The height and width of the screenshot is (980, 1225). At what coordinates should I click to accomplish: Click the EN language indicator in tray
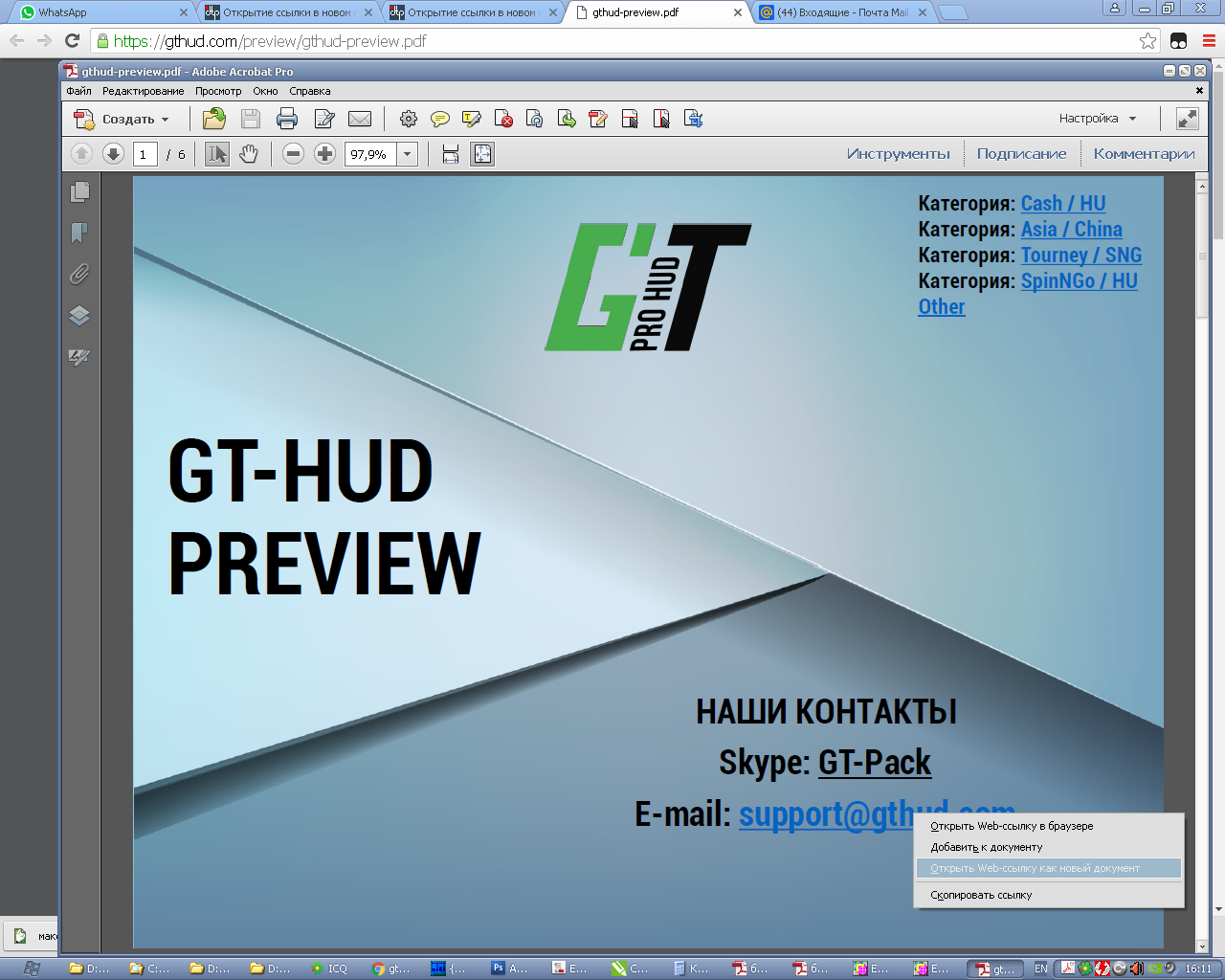(x=1041, y=969)
